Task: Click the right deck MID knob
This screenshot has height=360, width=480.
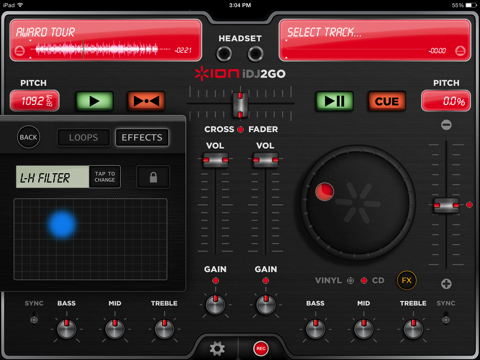Action: point(364,329)
